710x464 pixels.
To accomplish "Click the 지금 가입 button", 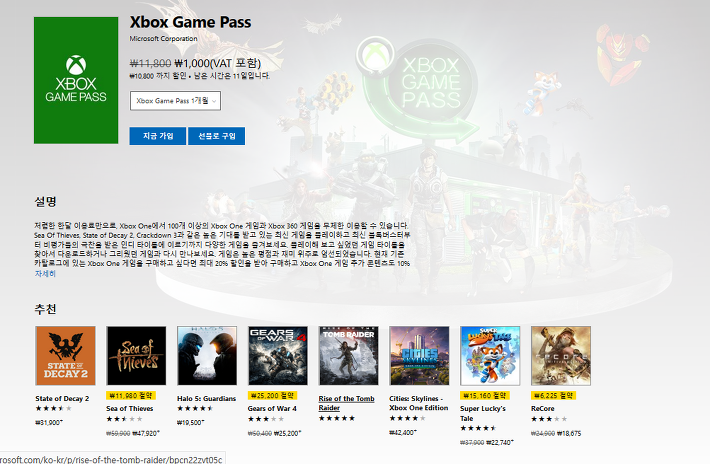I will 158,136.
